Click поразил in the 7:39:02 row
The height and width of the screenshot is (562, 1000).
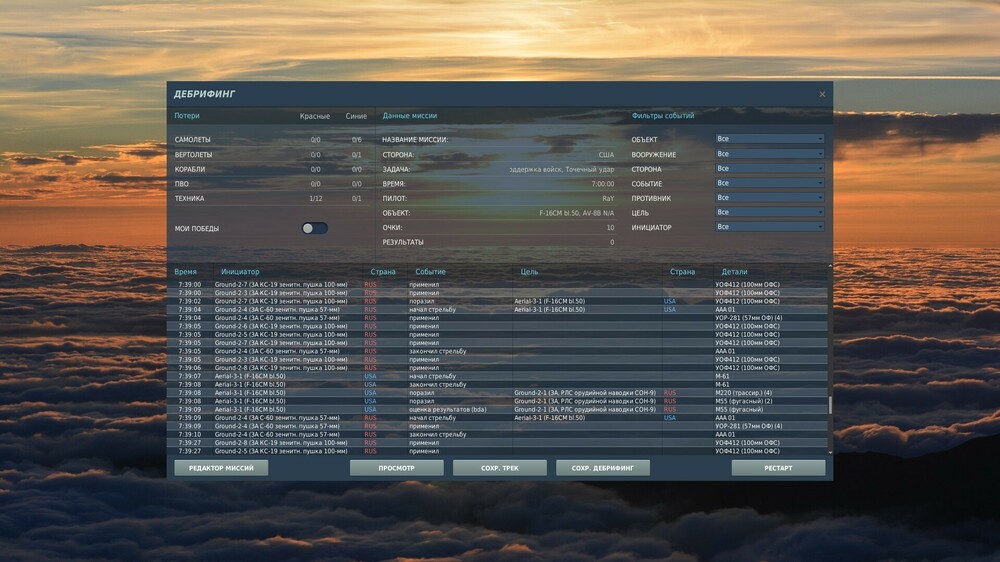(x=422, y=301)
